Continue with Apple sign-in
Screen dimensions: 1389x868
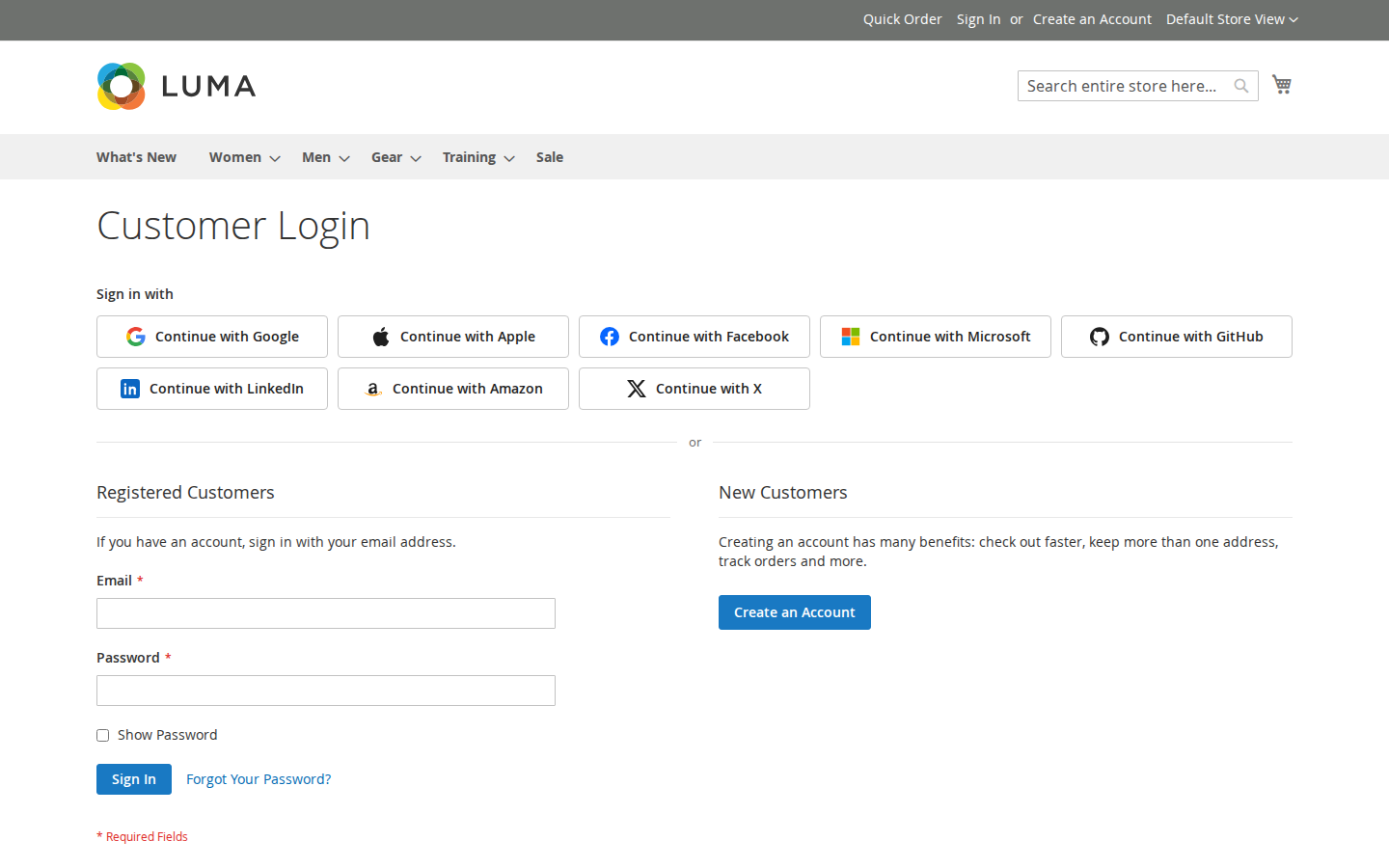pyautogui.click(x=453, y=337)
